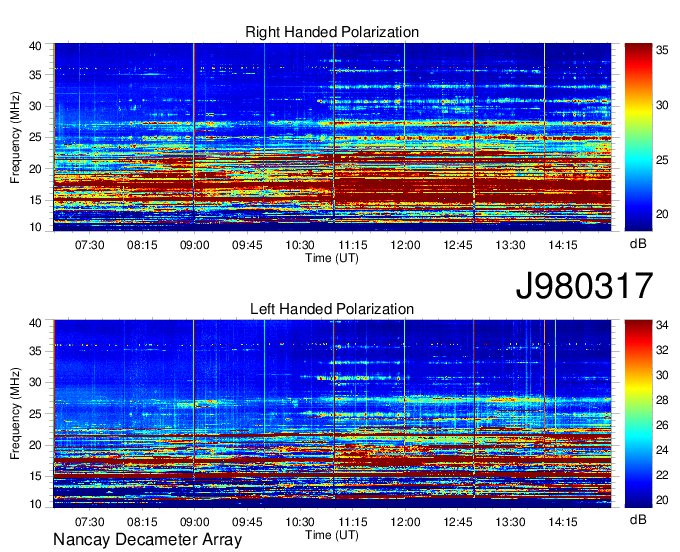The width and height of the screenshot is (680, 552).
Task: Click the 25 dB label on top color bar
Action: [662, 160]
